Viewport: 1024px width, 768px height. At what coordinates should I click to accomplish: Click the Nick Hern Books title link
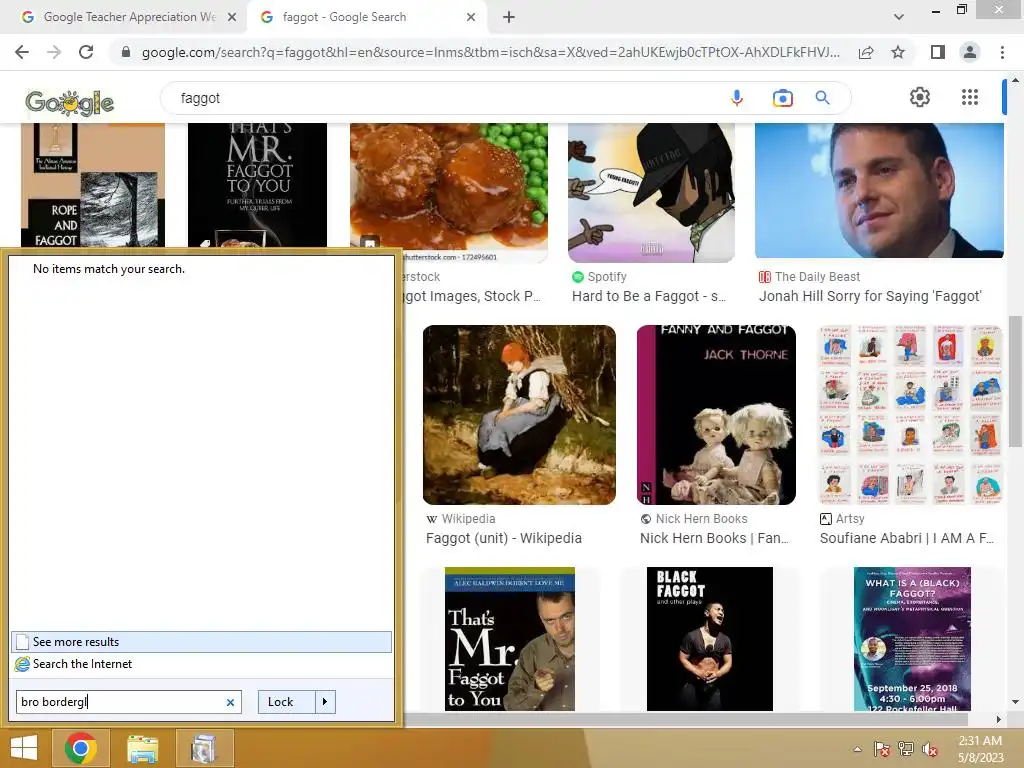tap(714, 538)
